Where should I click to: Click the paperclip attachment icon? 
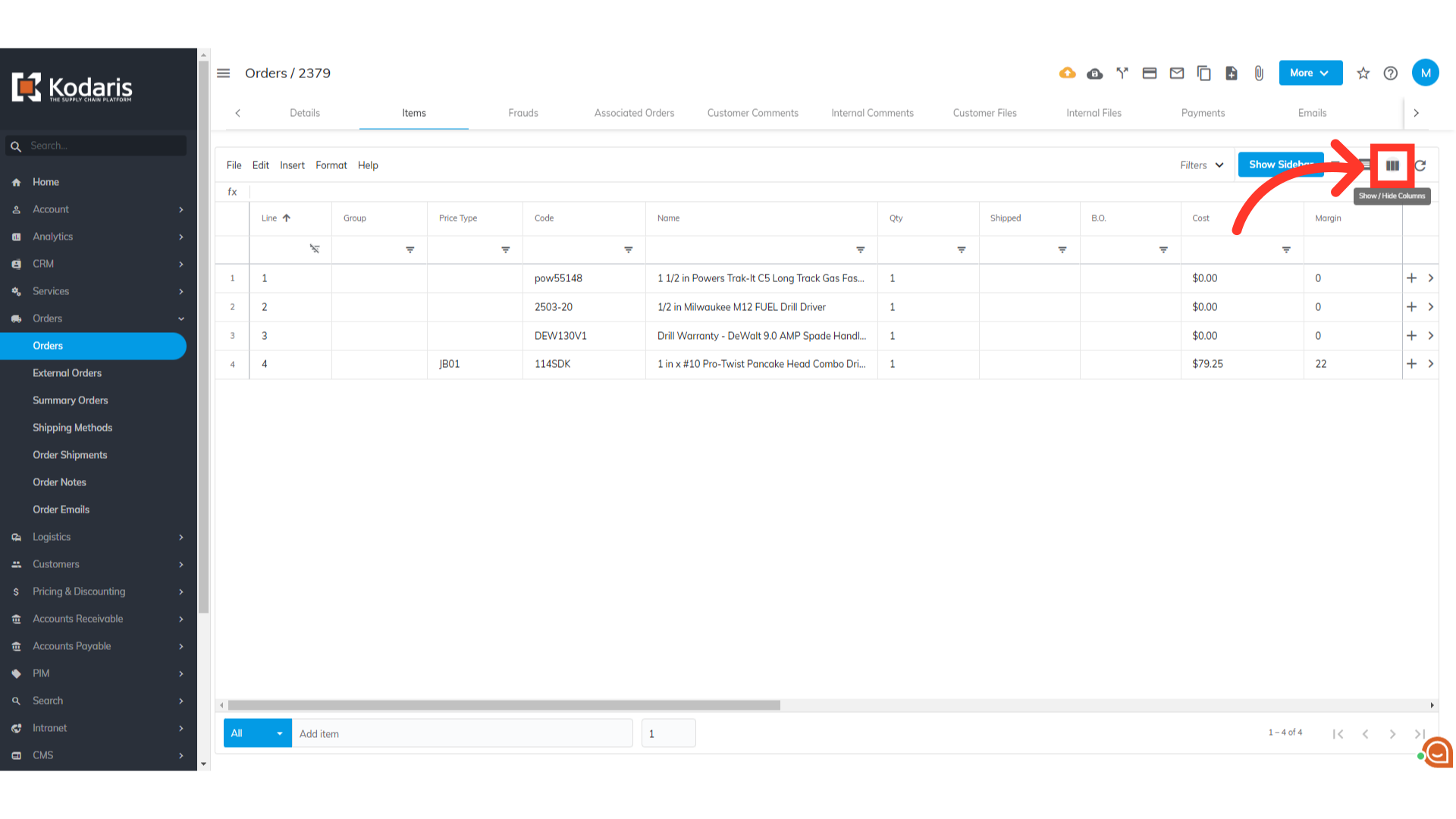point(1259,73)
